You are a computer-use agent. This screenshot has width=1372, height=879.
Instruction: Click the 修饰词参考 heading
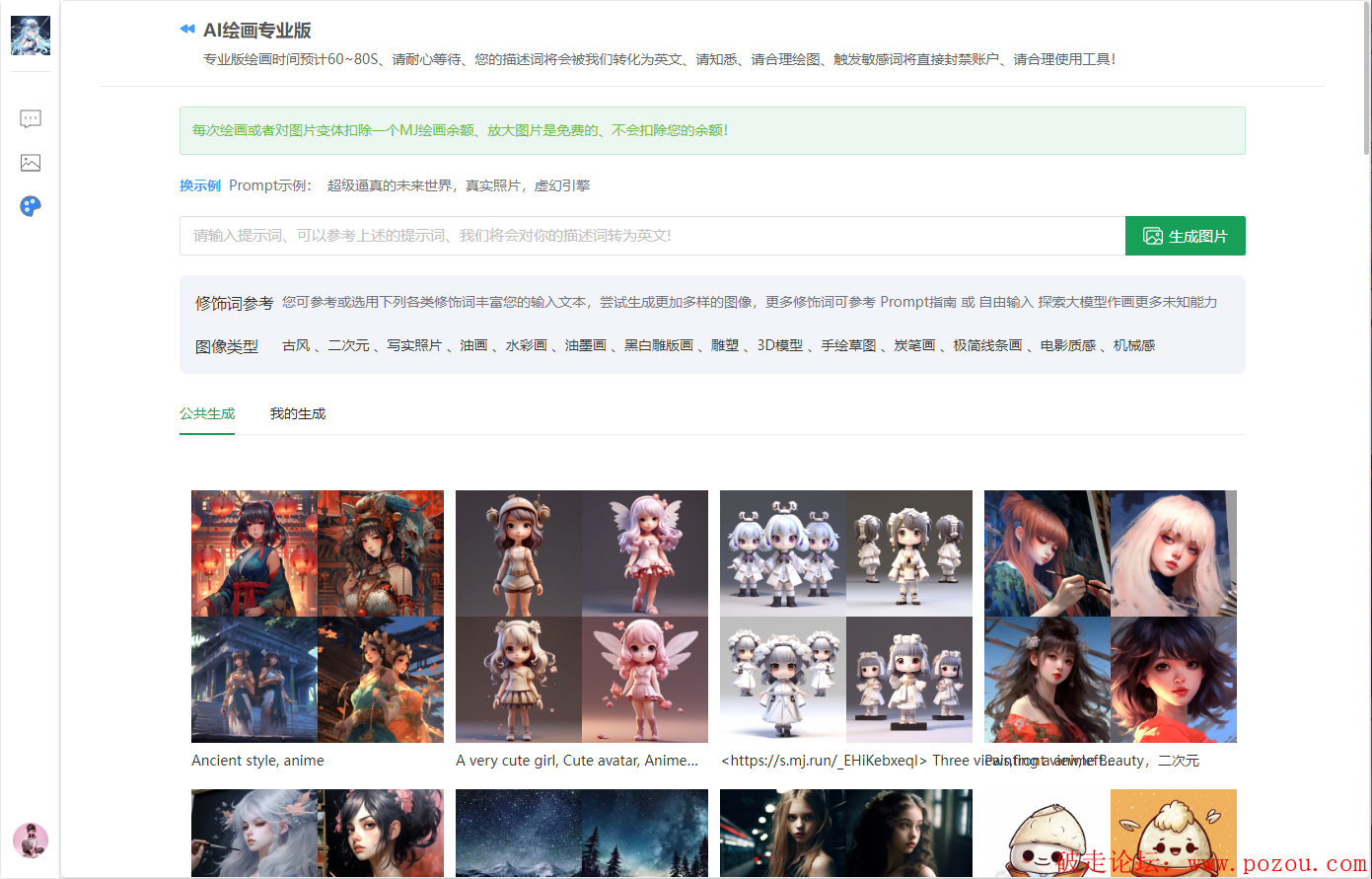pos(234,303)
